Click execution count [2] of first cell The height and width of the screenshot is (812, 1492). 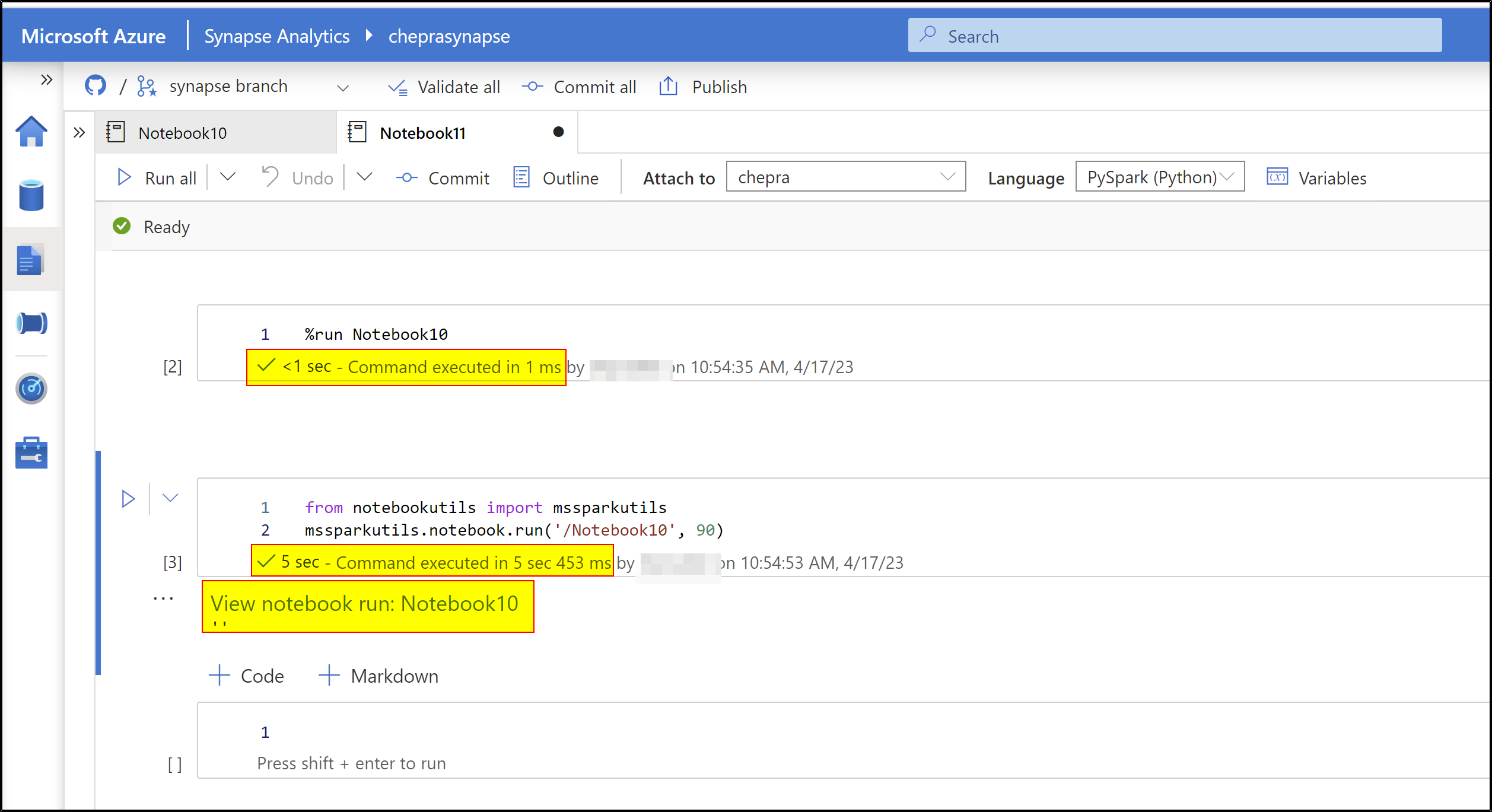pyautogui.click(x=173, y=367)
